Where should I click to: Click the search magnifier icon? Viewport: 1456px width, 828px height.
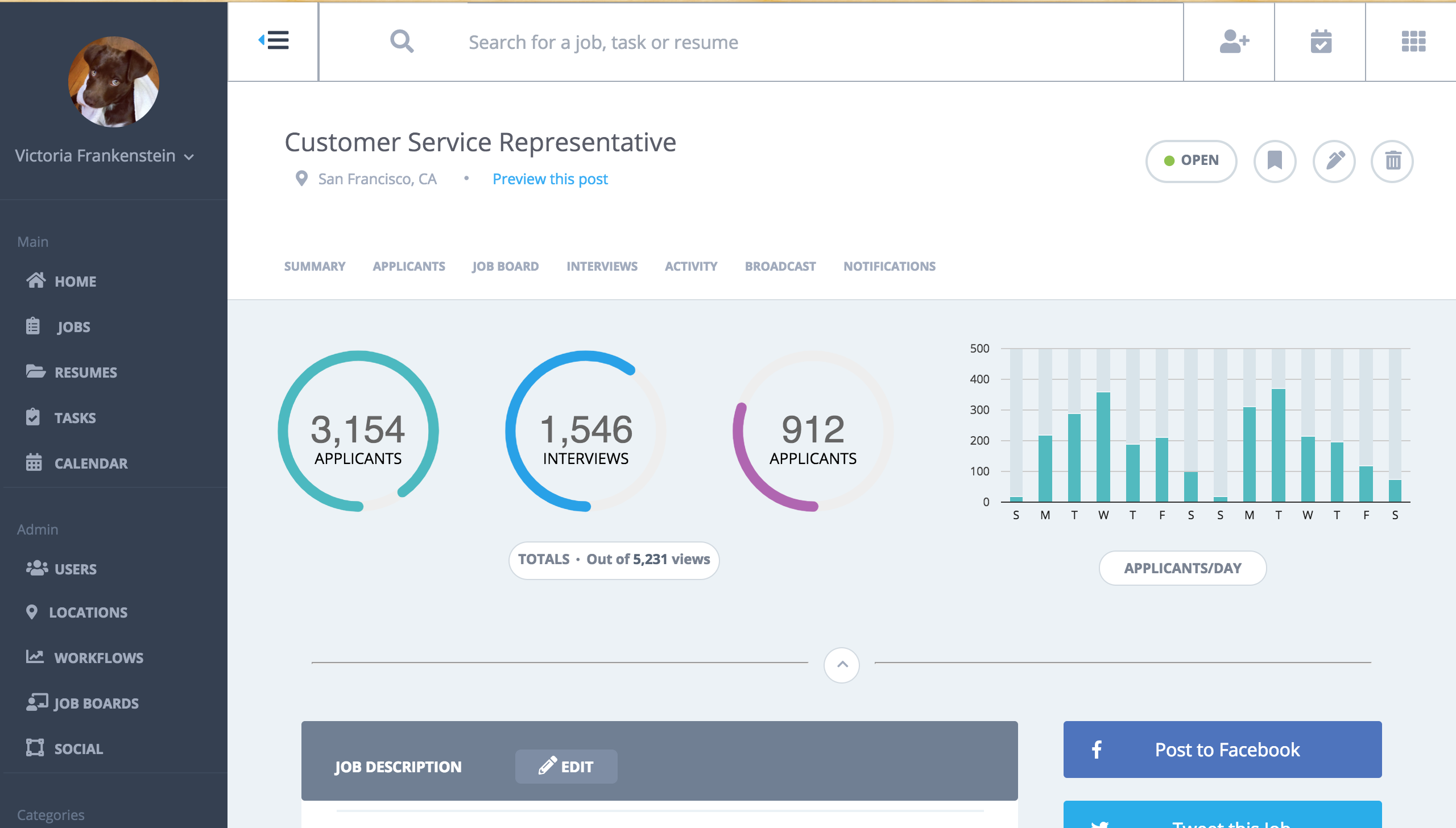(x=402, y=42)
